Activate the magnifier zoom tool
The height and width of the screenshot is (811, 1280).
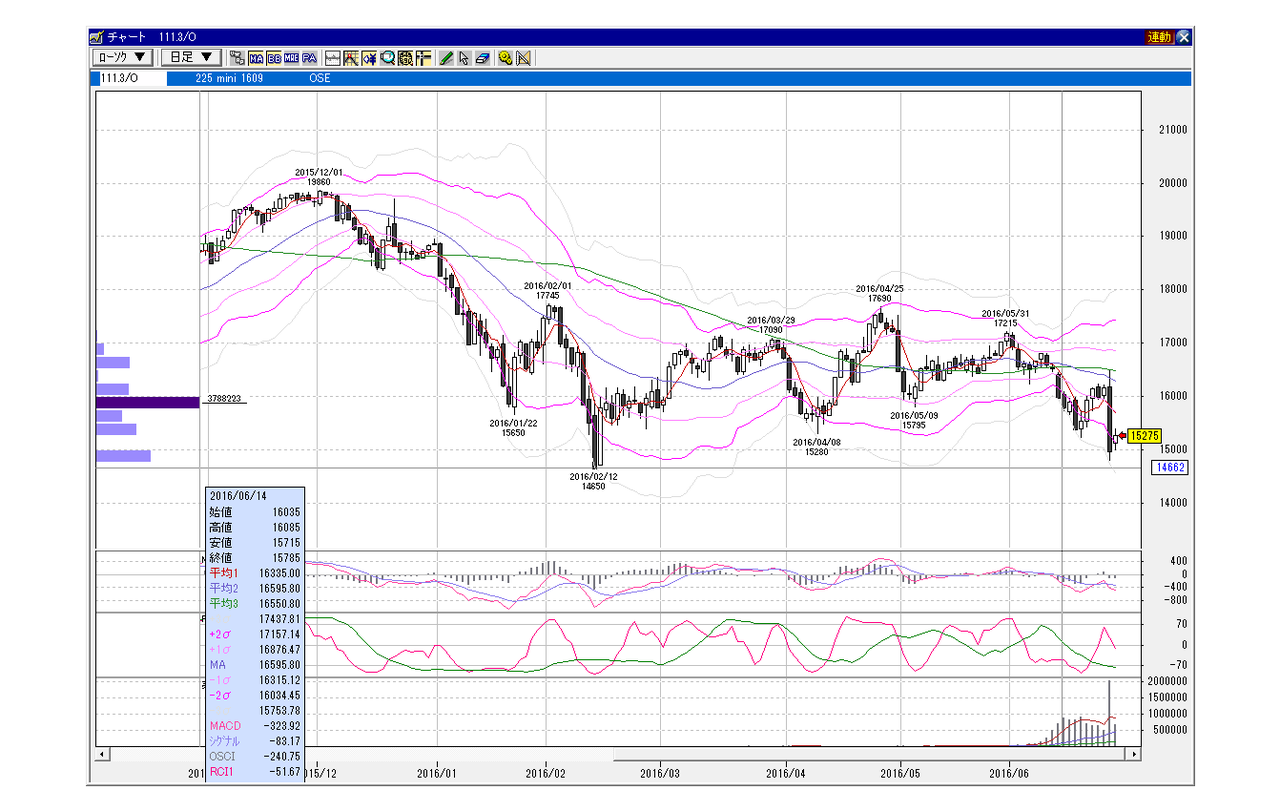pyautogui.click(x=387, y=58)
